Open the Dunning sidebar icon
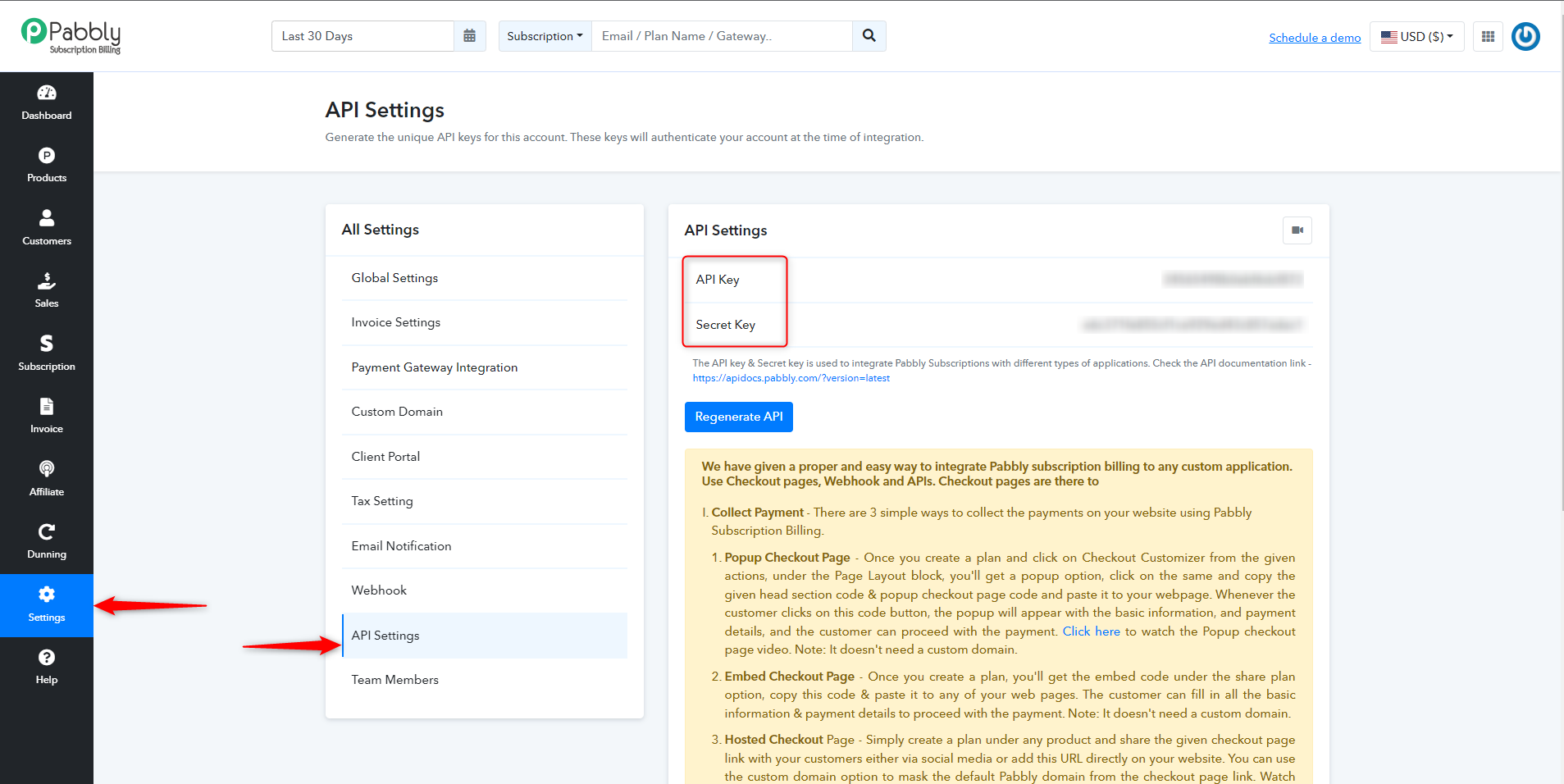The height and width of the screenshot is (784, 1564). 47,531
